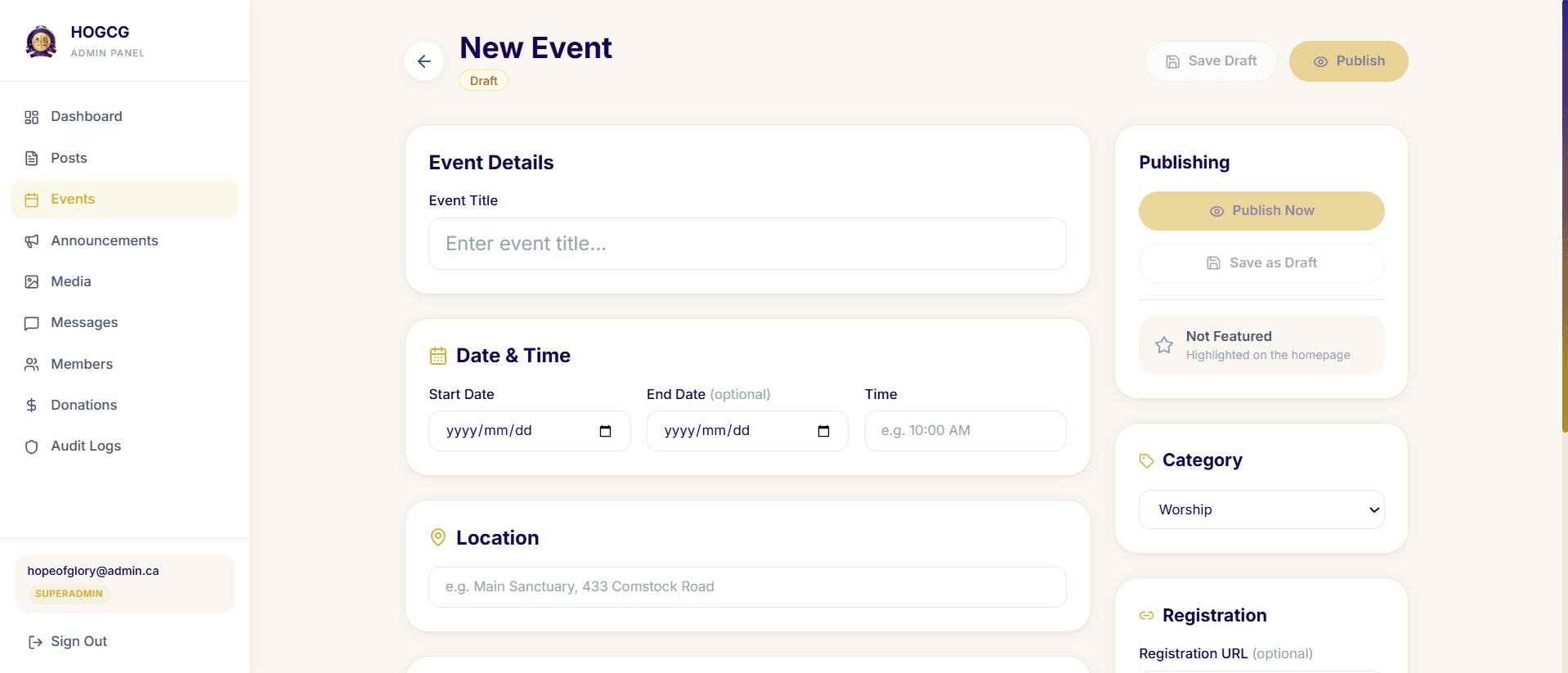Click the SUPERADMIN role badge

tap(69, 594)
